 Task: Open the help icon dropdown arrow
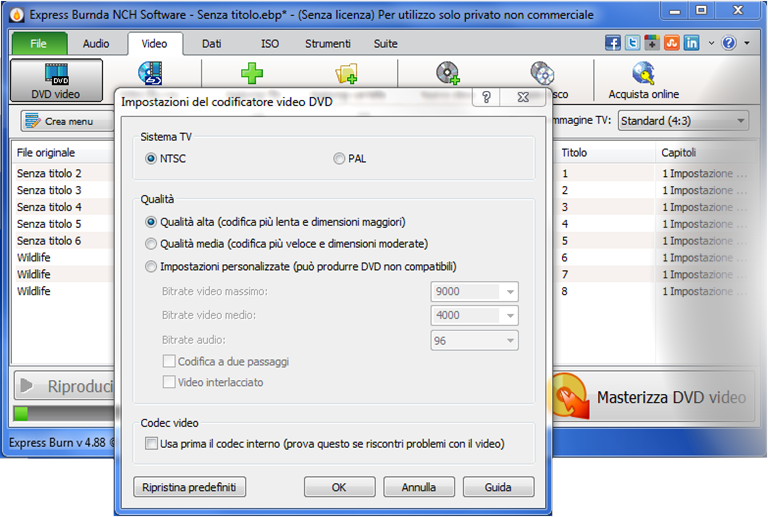747,43
